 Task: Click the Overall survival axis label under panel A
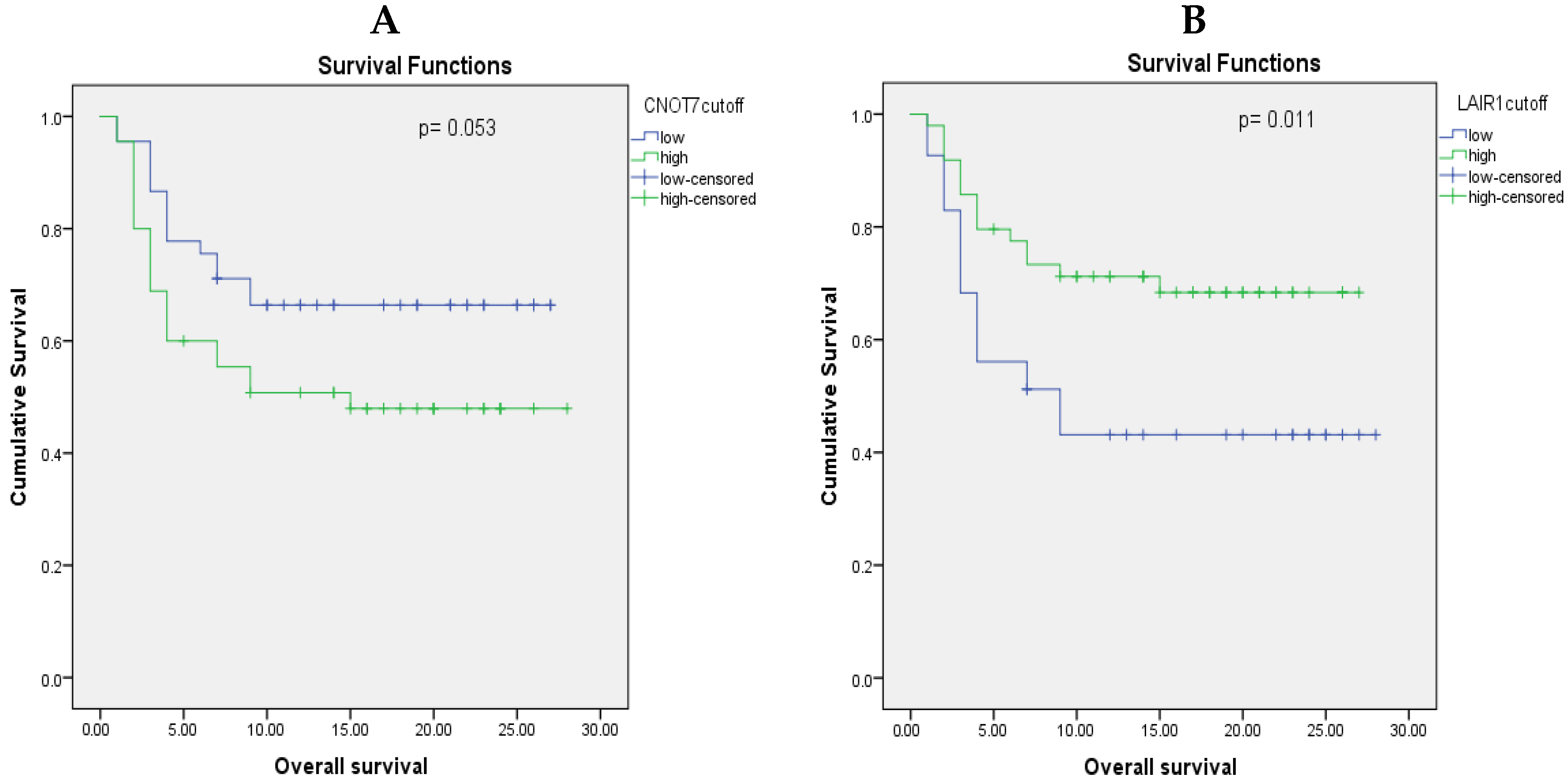pos(350,766)
